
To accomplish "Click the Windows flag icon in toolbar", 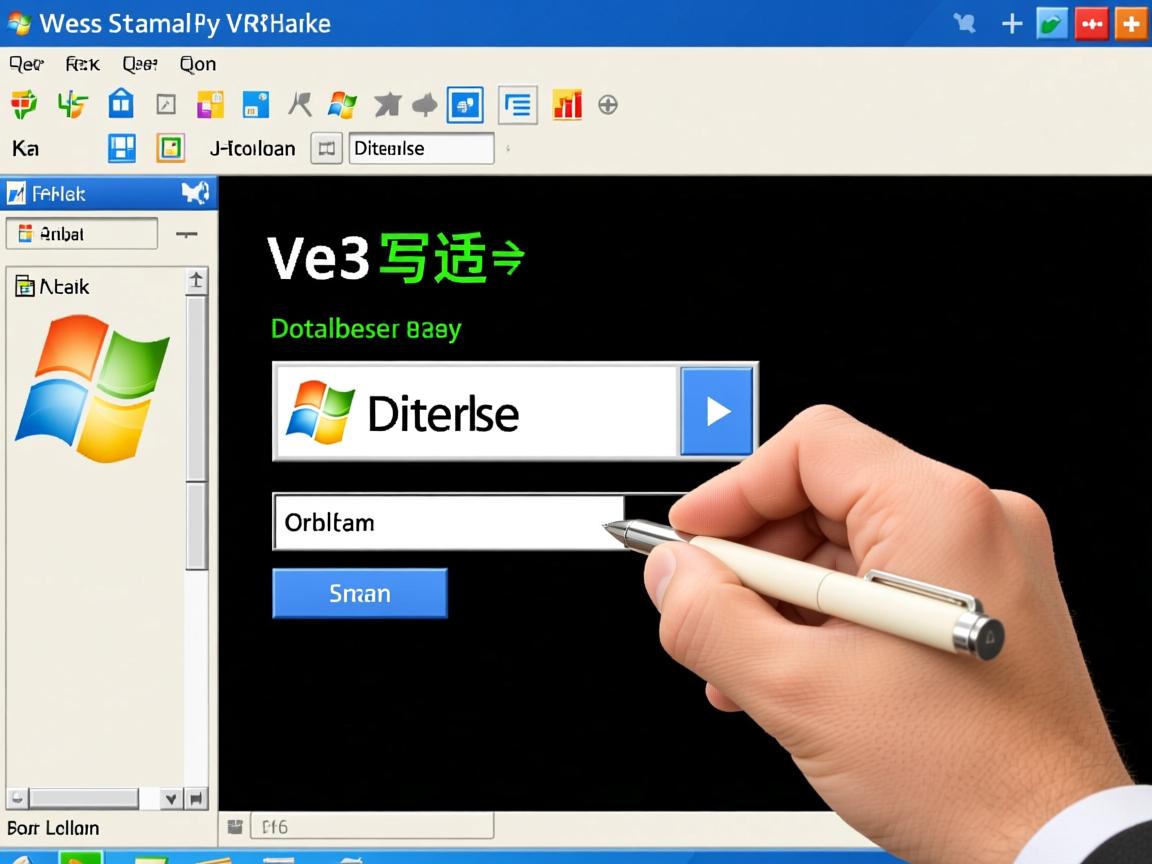I will pyautogui.click(x=342, y=104).
